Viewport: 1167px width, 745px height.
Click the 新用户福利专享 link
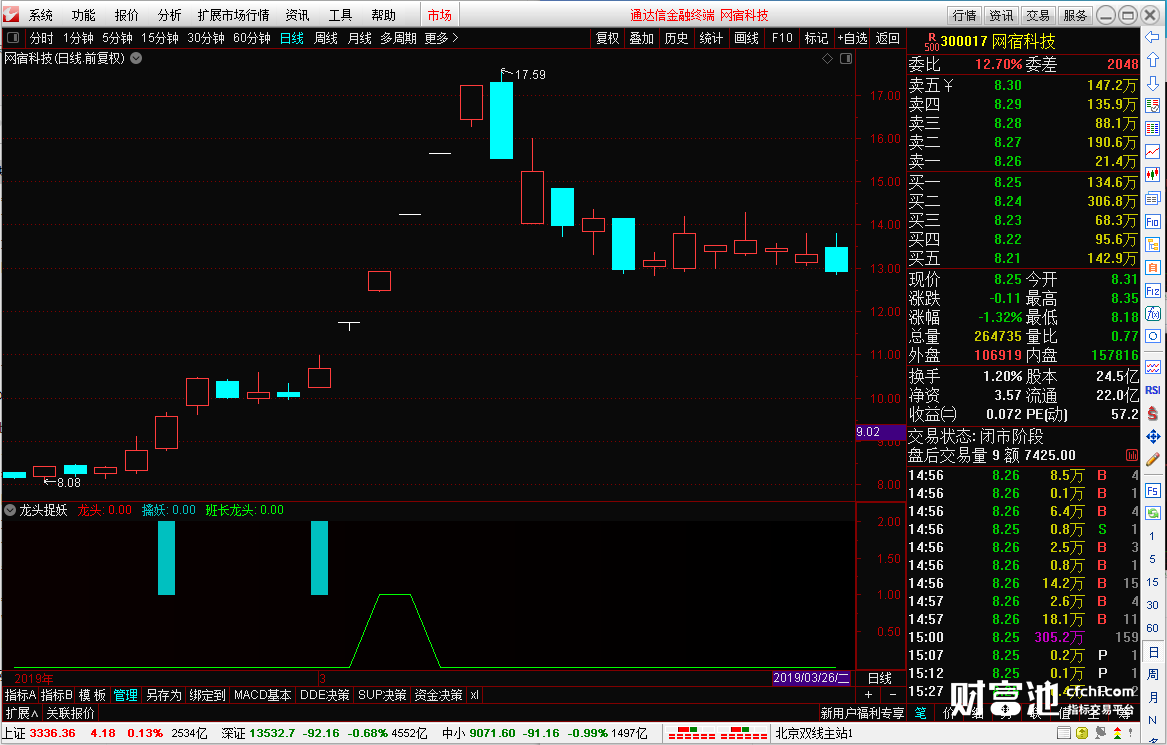[863, 713]
